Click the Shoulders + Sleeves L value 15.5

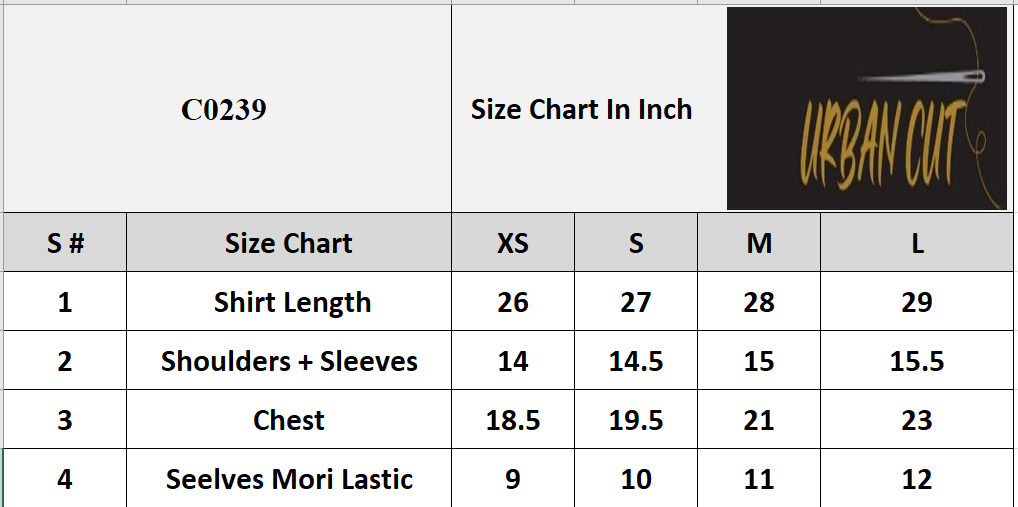917,361
